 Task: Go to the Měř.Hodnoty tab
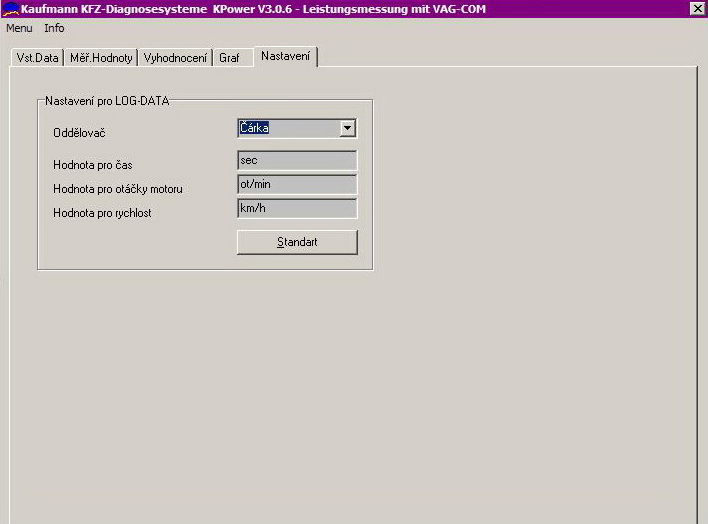(x=101, y=58)
